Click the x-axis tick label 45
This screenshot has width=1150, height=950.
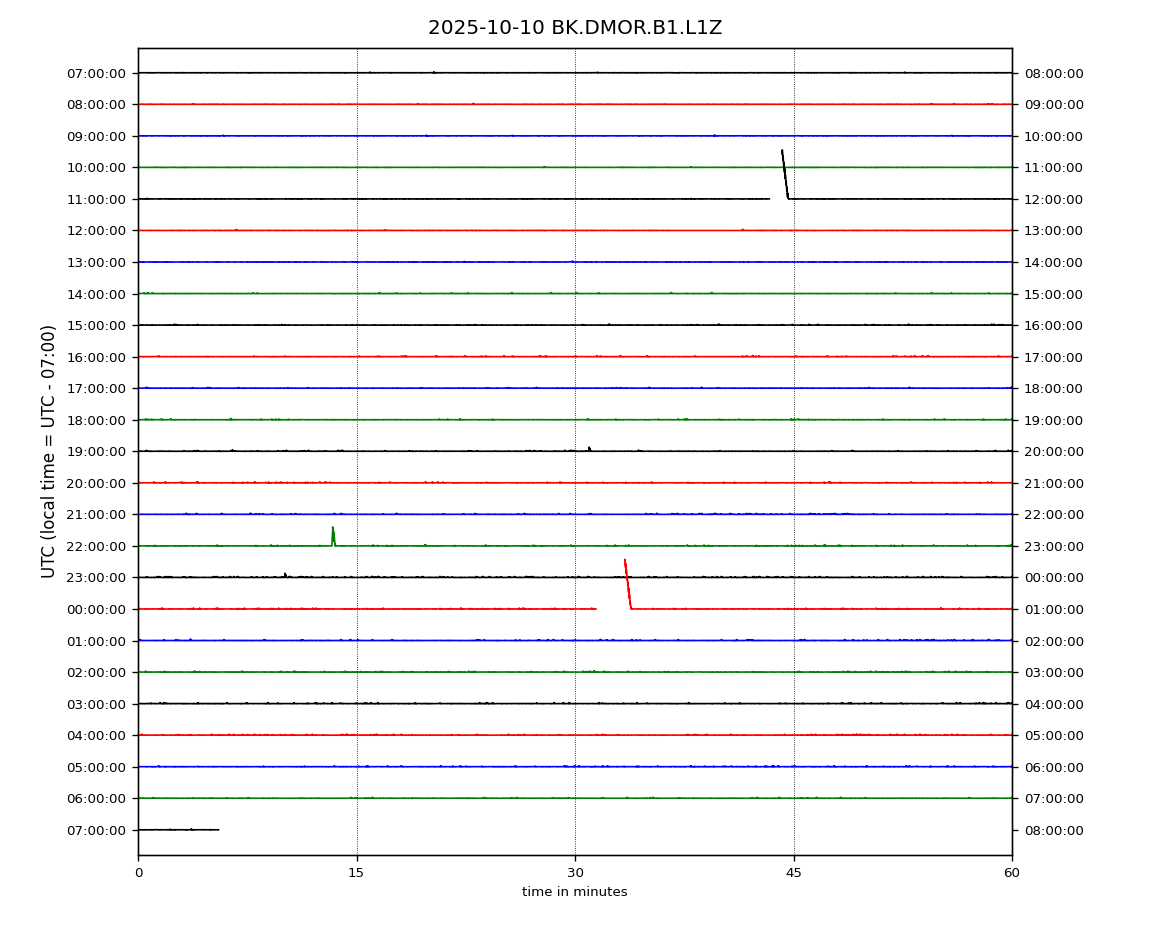(x=794, y=873)
